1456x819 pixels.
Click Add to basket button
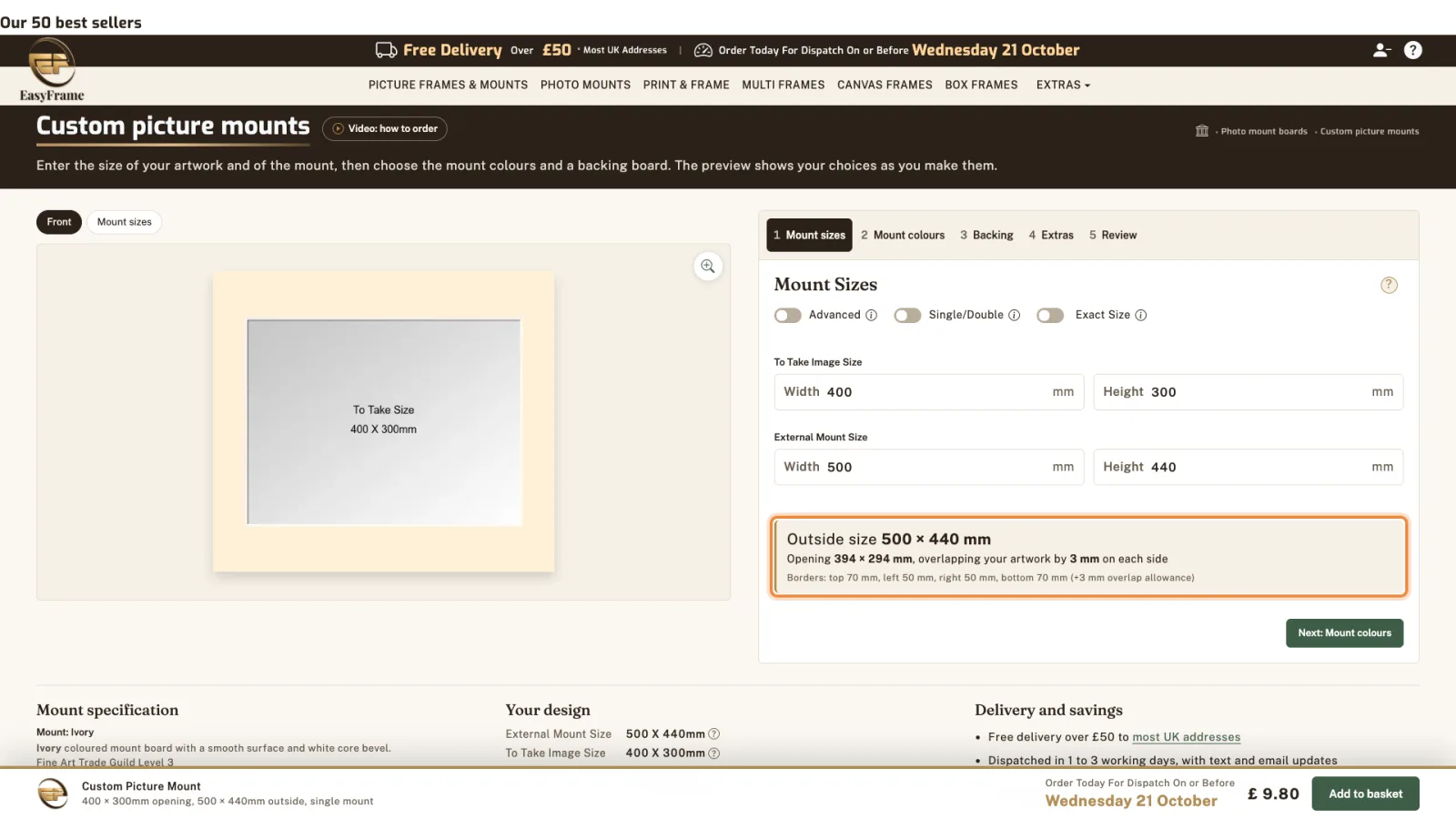pyautogui.click(x=1365, y=794)
